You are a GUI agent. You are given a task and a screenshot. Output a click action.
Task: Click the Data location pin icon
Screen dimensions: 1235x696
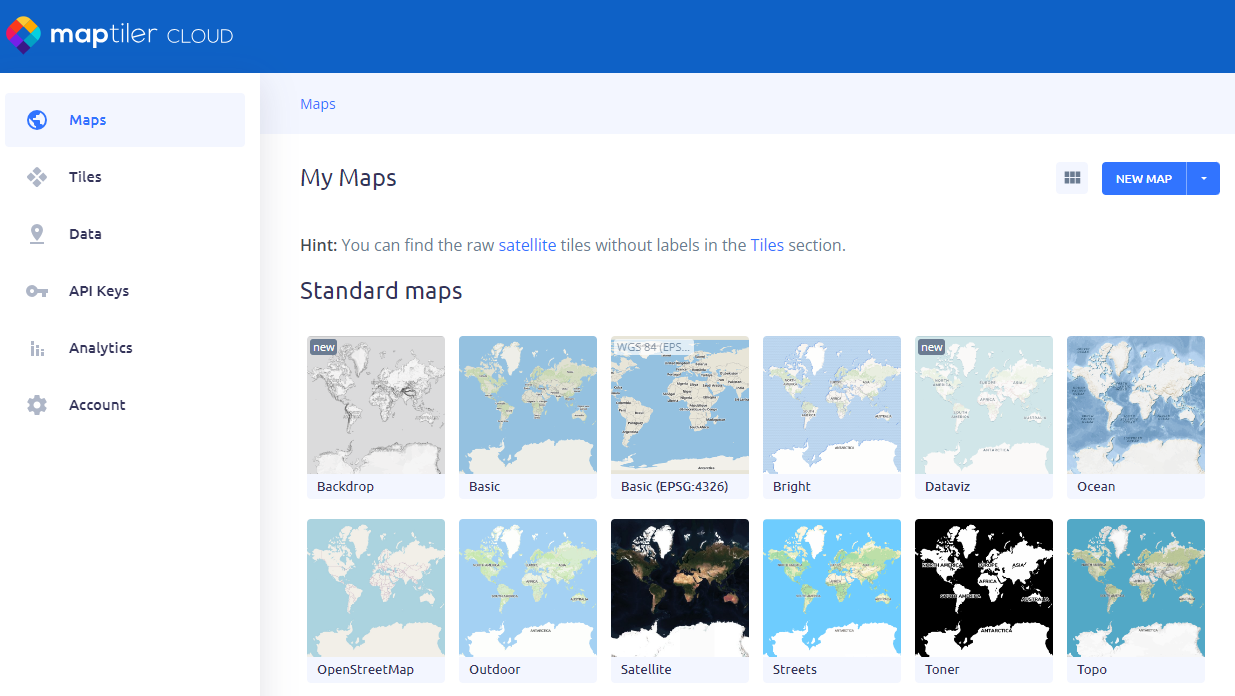click(x=37, y=234)
